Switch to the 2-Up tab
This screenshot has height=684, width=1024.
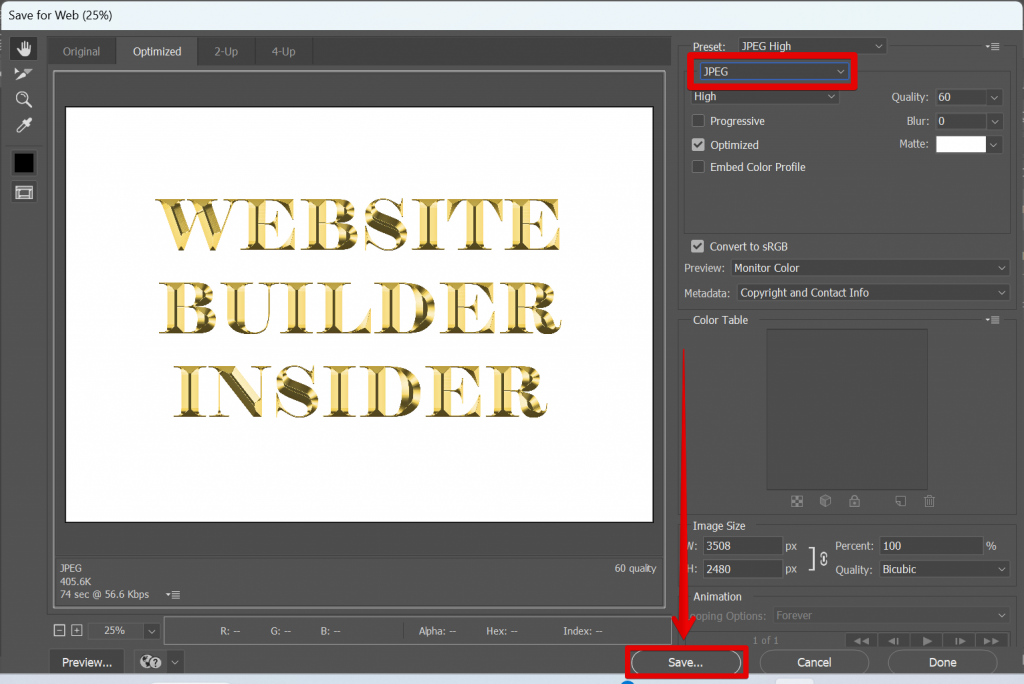click(x=225, y=50)
